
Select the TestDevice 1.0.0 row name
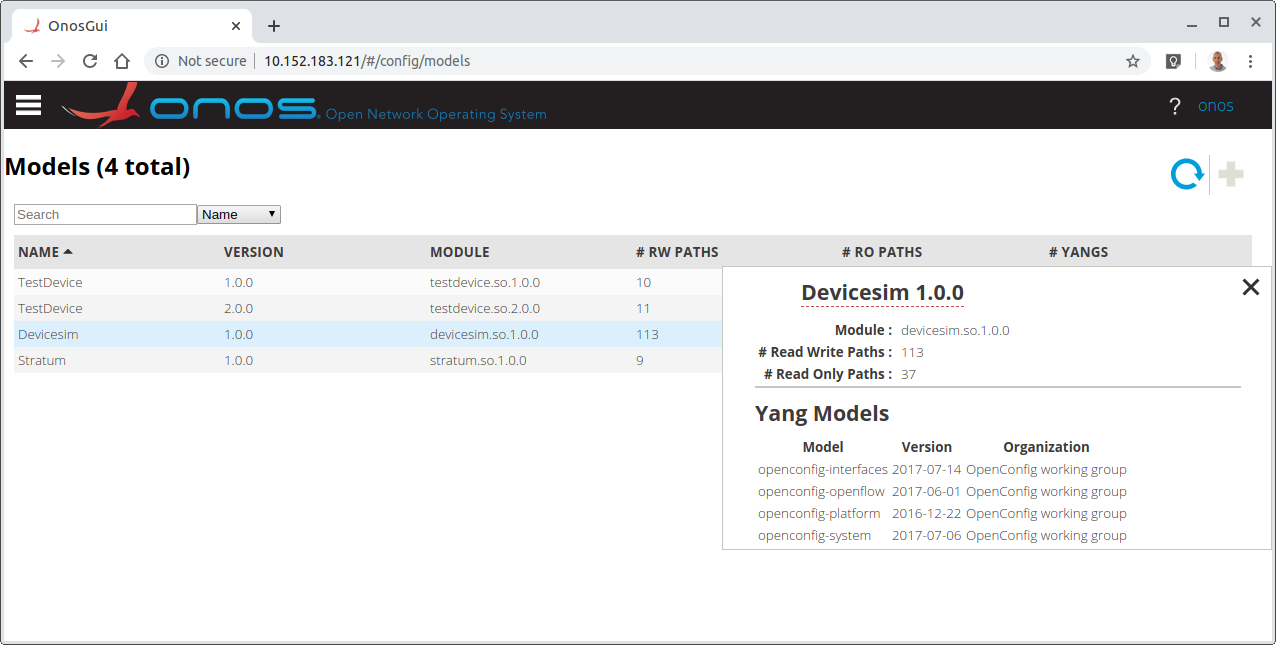coord(50,283)
